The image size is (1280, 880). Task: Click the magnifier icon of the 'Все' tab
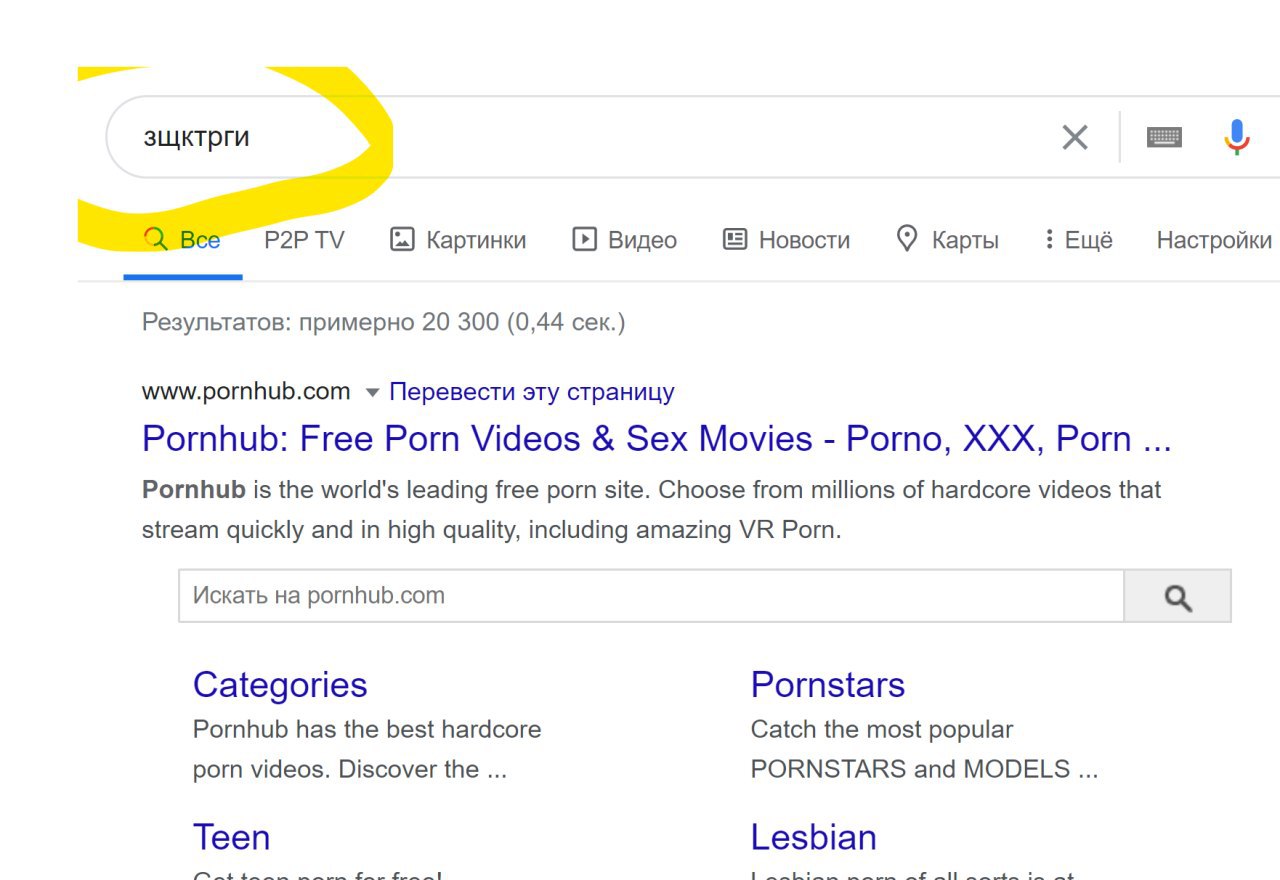[x=155, y=239]
